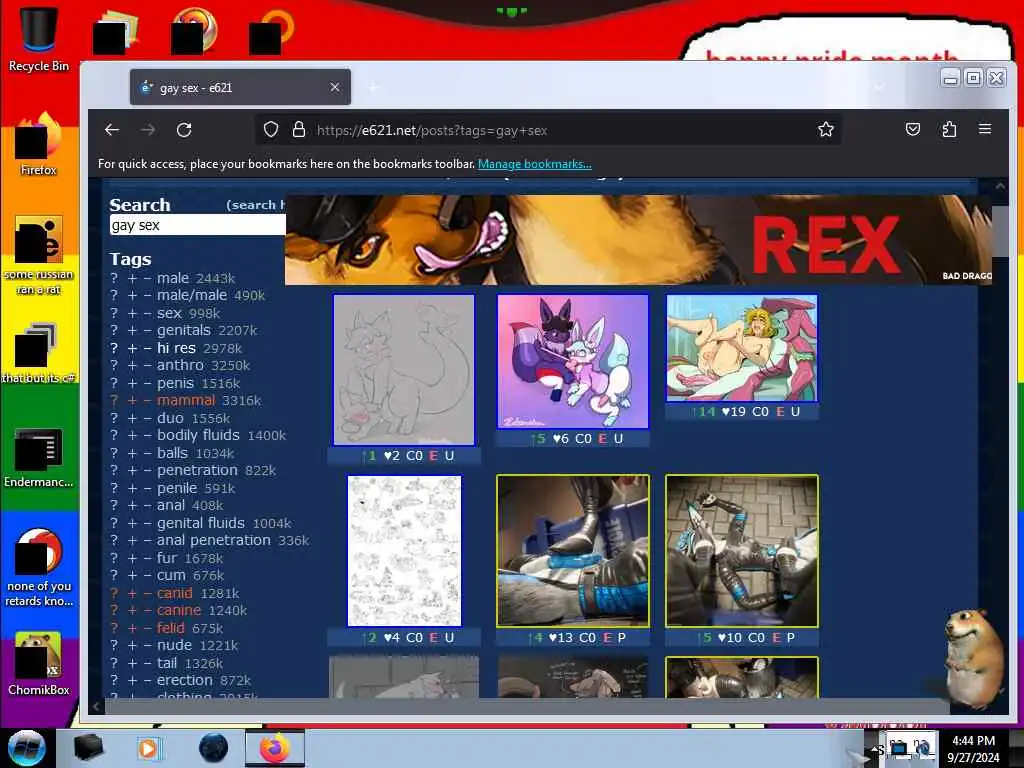Click the Manage bookmarks link

(x=535, y=164)
